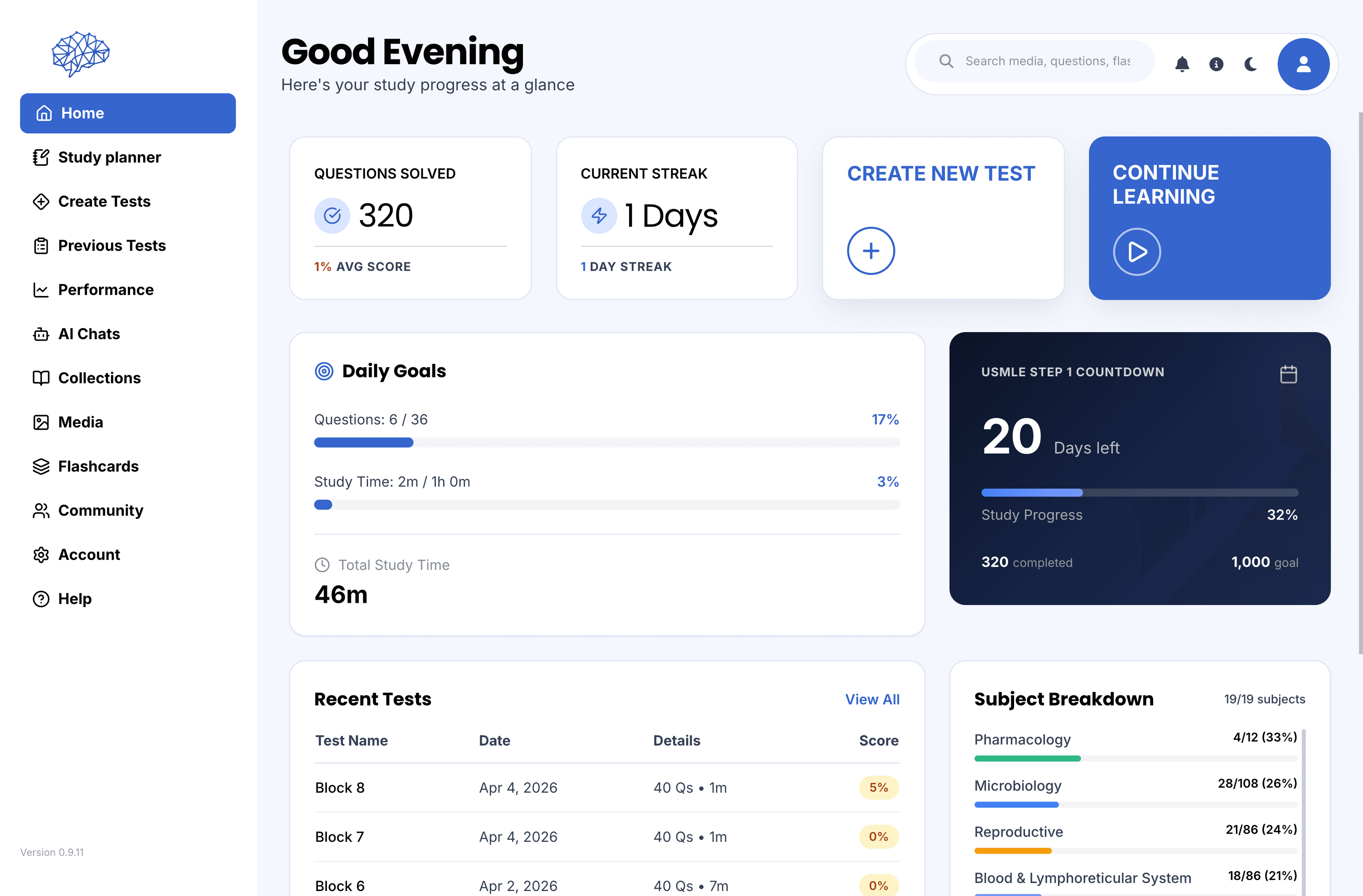Viewport: 1363px width, 896px height.
Task: Switch to the Home tab
Action: point(82,113)
